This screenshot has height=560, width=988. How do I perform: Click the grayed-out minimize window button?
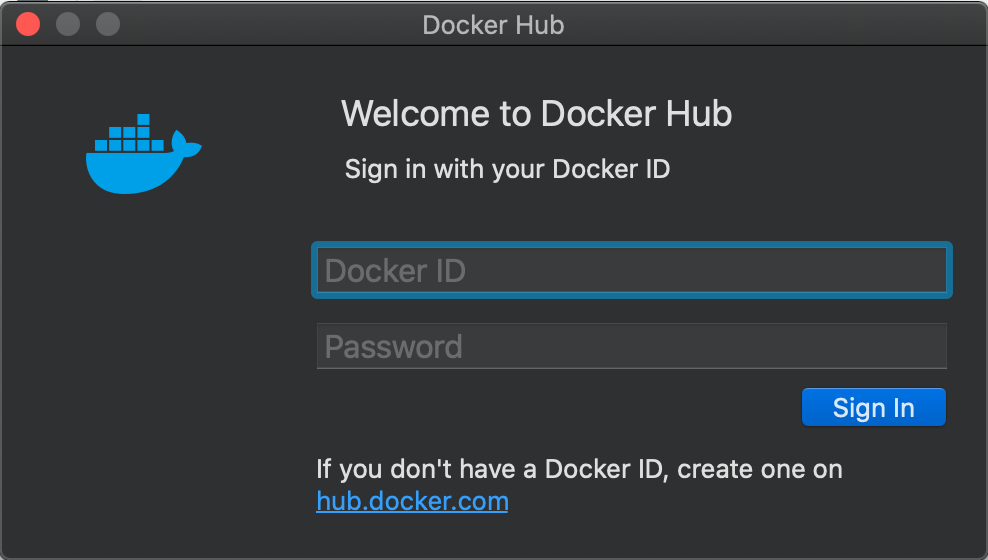[68, 24]
